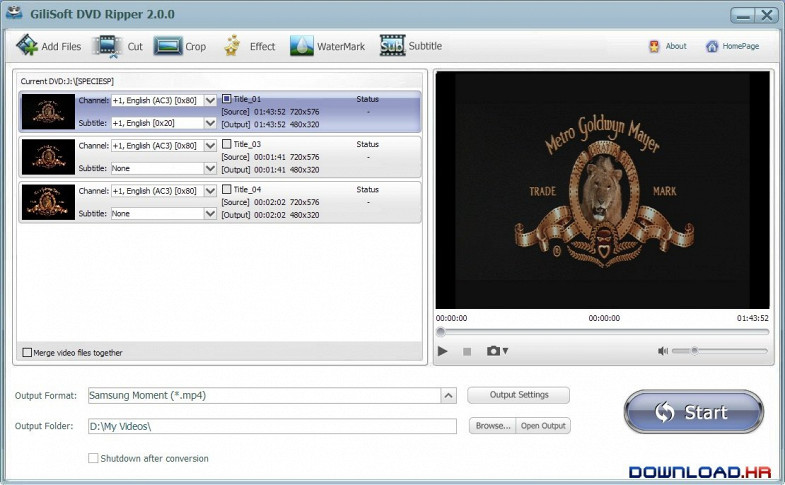This screenshot has width=785, height=485.
Task: Click the Title_01 name text
Action: click(247, 99)
